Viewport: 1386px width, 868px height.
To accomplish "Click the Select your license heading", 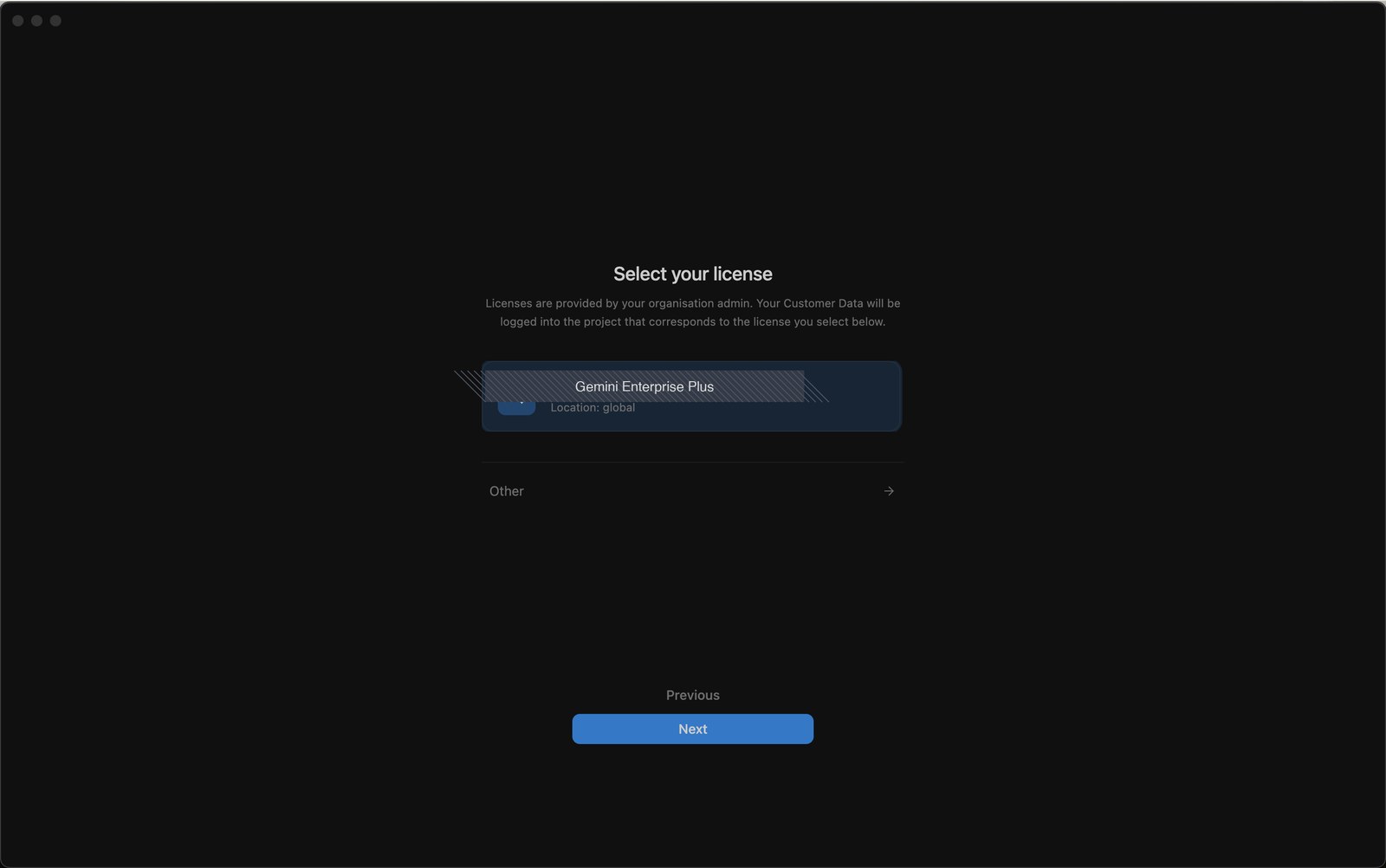I will click(692, 274).
